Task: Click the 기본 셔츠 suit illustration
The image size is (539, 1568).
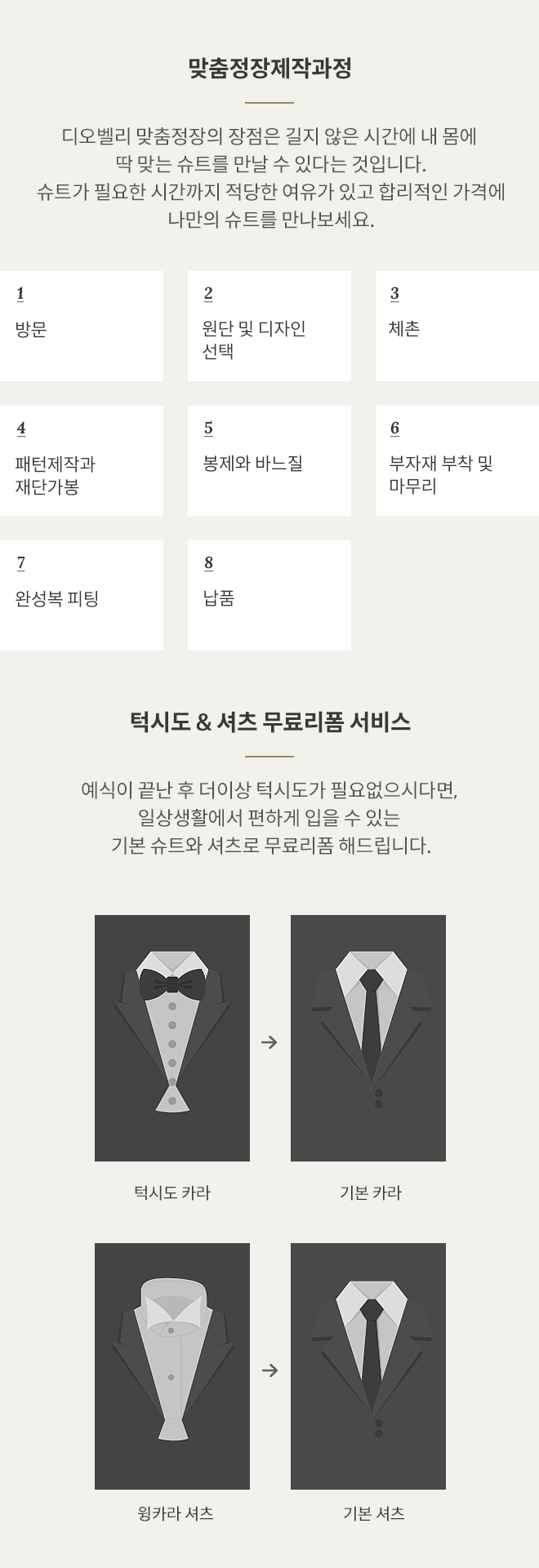Action: tap(368, 1366)
